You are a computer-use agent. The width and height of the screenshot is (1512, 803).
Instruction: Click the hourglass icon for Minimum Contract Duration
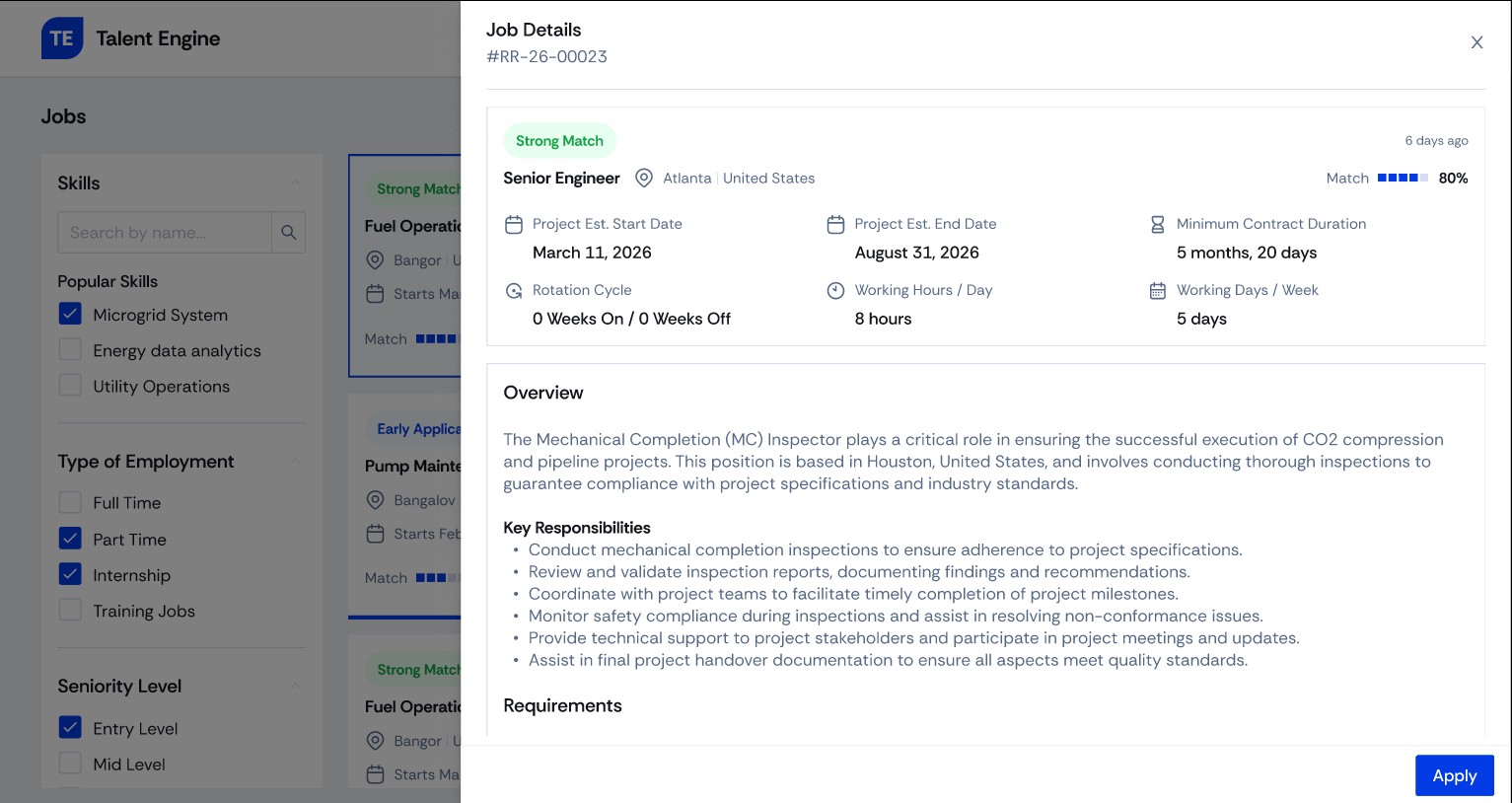[1158, 225]
